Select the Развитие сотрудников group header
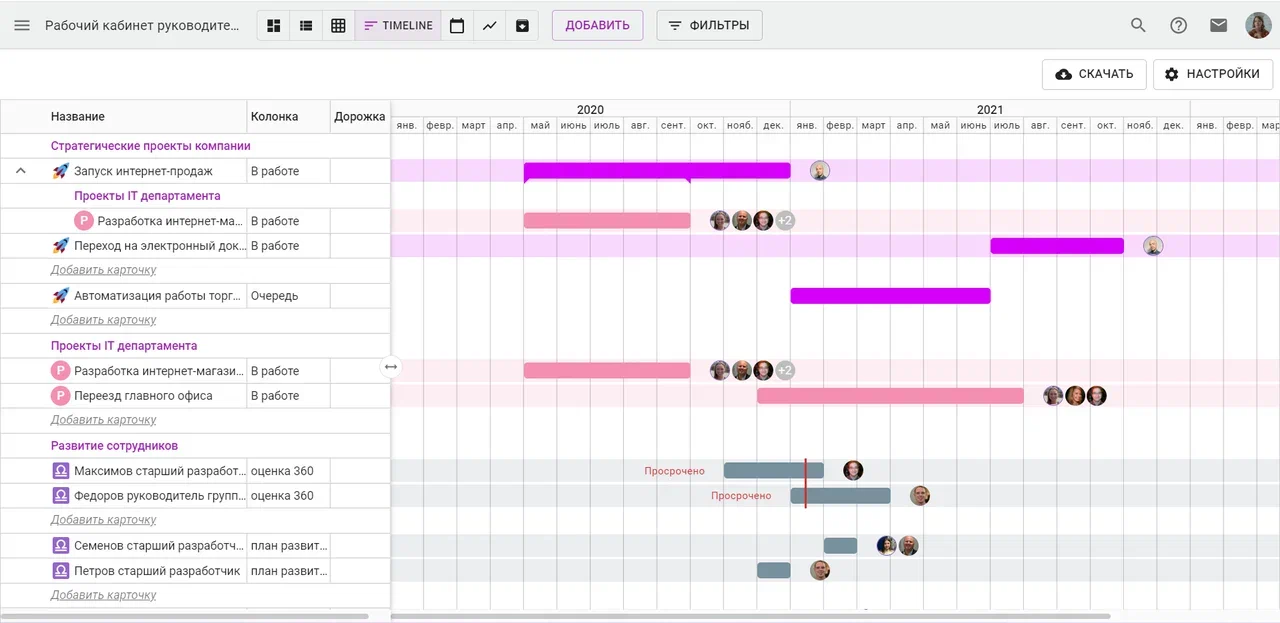 point(114,446)
